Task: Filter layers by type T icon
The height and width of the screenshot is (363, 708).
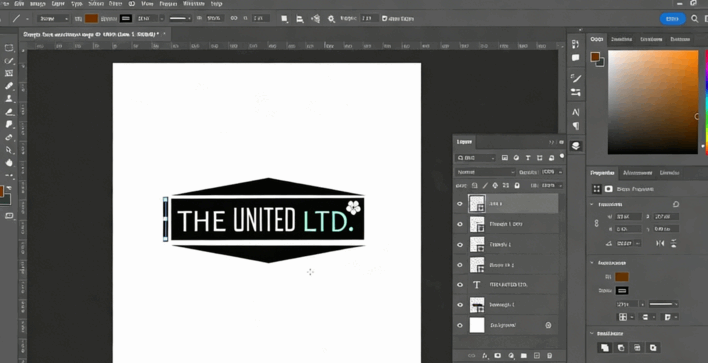Action: [527, 158]
